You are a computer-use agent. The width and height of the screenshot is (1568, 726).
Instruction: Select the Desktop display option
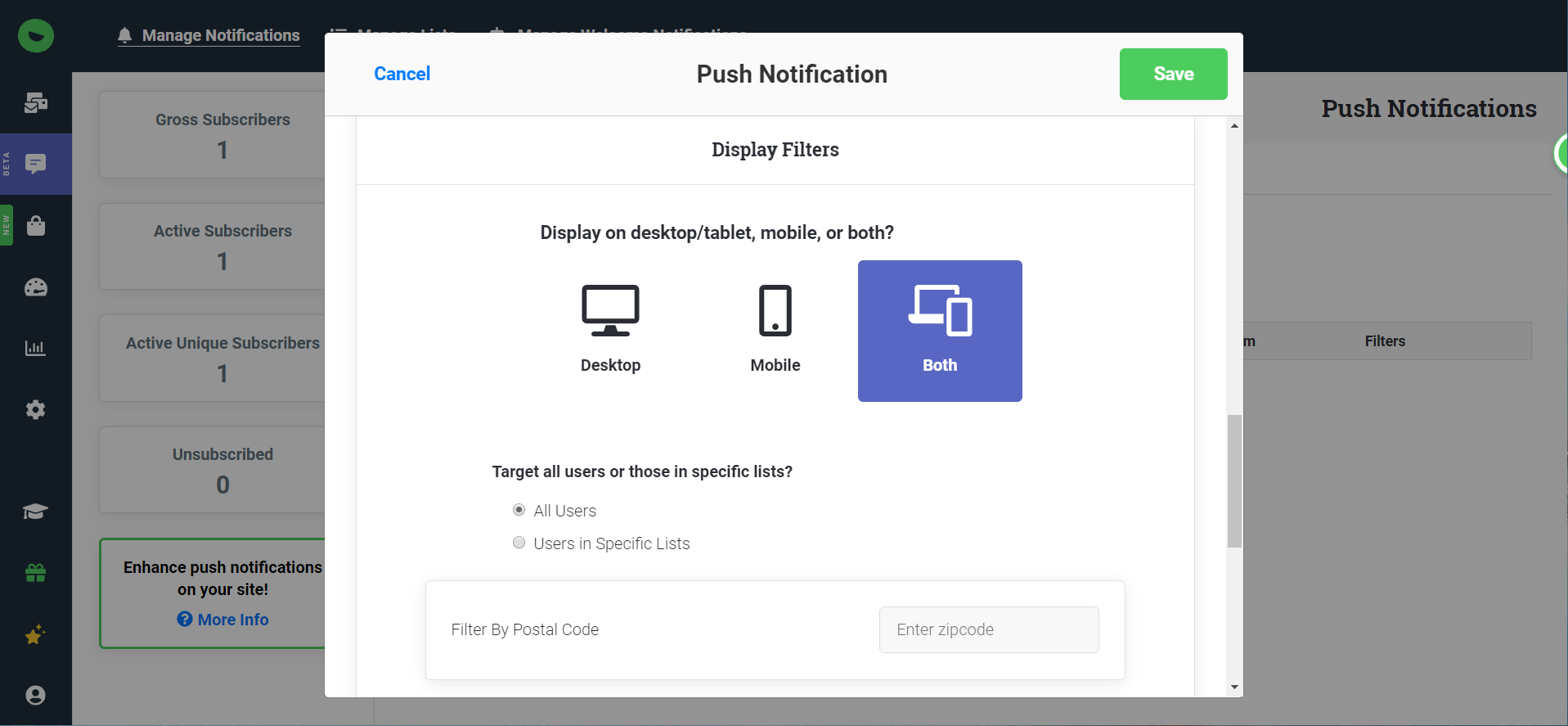point(610,331)
